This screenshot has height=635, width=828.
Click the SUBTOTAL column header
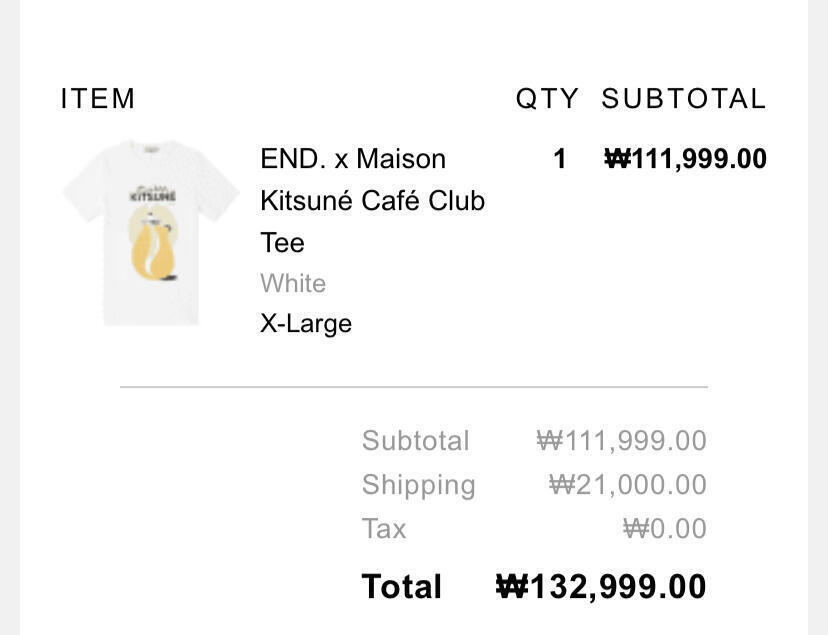click(x=684, y=99)
